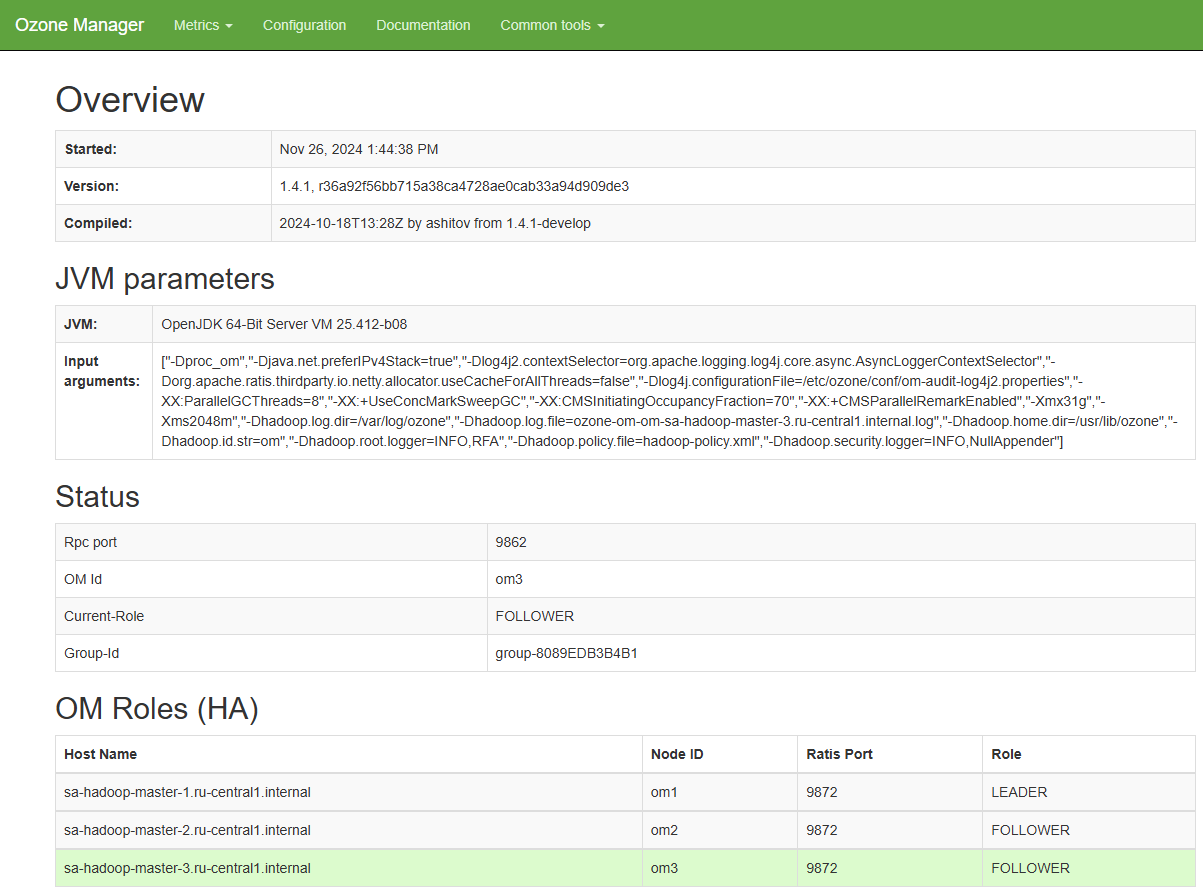Select host sa-hadoop-master-2.ru-central1.internal
This screenshot has height=893, width=1203.
pos(187,830)
